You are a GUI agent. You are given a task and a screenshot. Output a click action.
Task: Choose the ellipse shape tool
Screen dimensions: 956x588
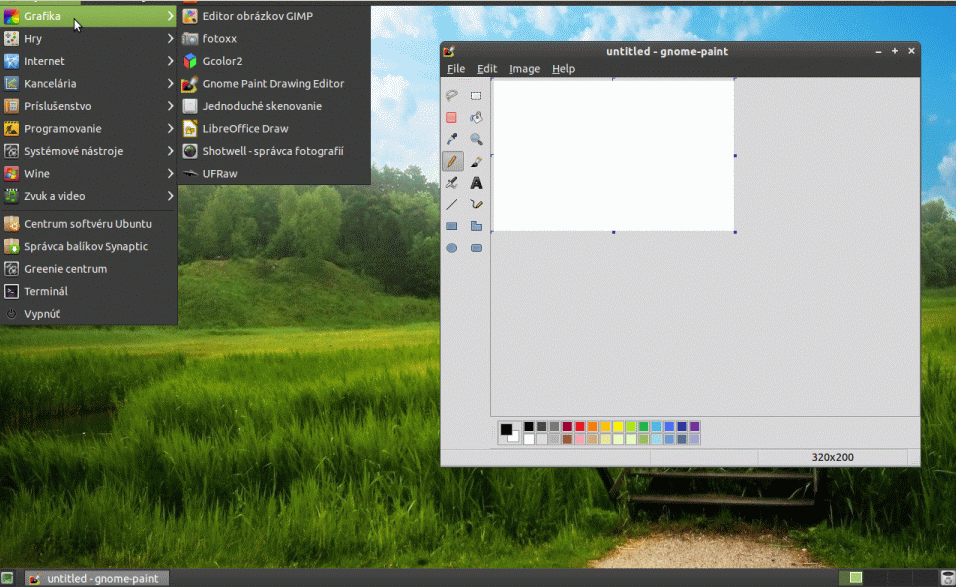coord(452,248)
